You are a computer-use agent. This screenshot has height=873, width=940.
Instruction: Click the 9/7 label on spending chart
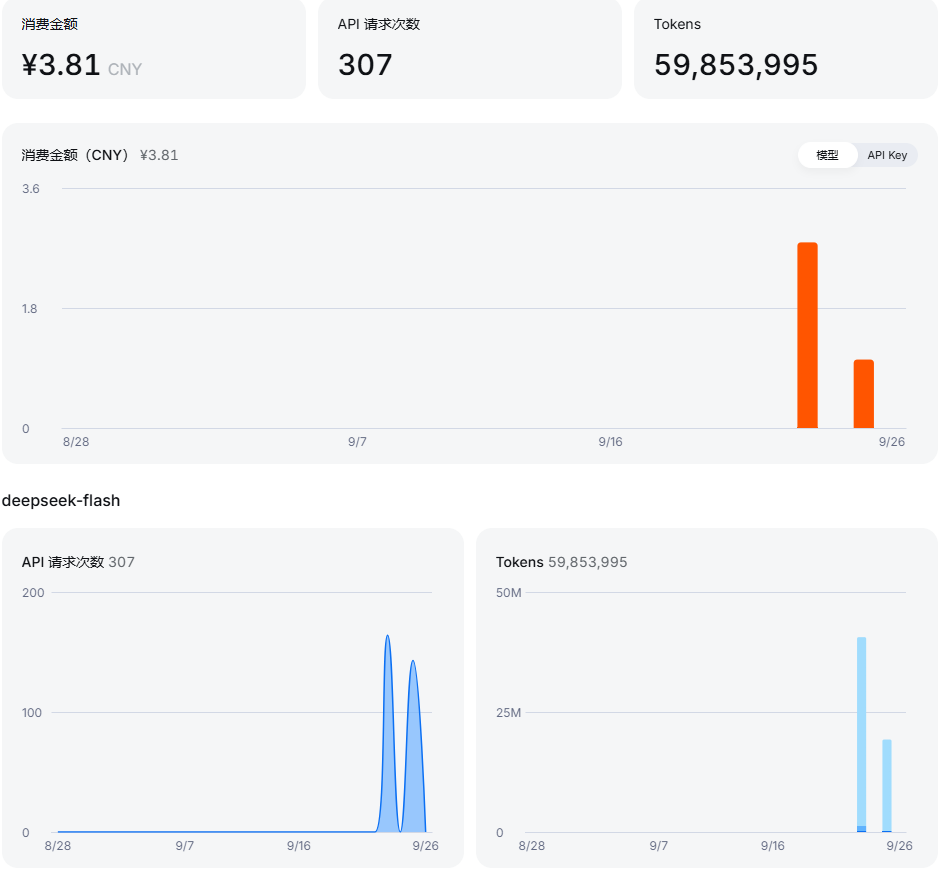(x=357, y=442)
